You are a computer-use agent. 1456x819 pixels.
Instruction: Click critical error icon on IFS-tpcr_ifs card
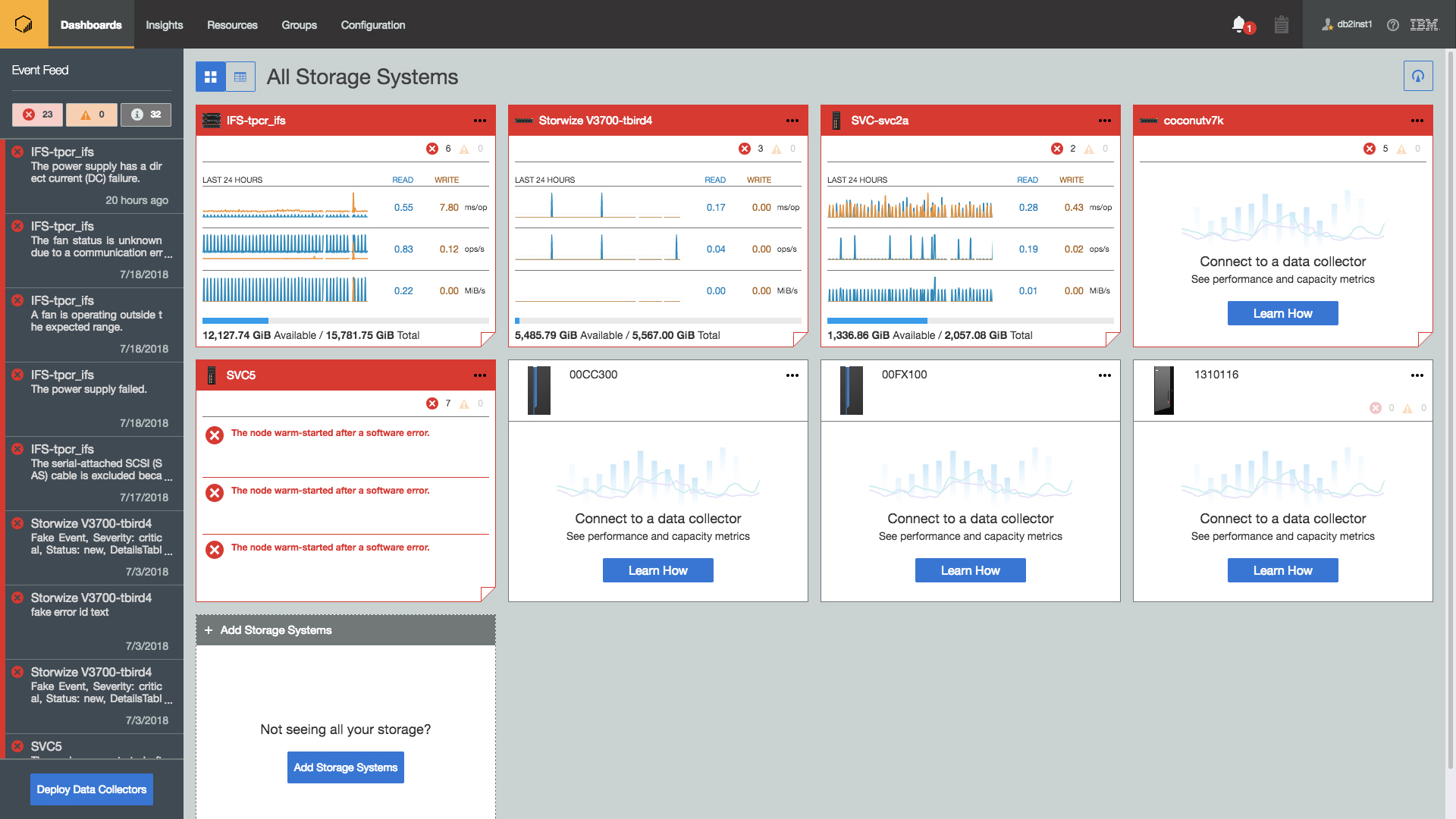point(432,149)
